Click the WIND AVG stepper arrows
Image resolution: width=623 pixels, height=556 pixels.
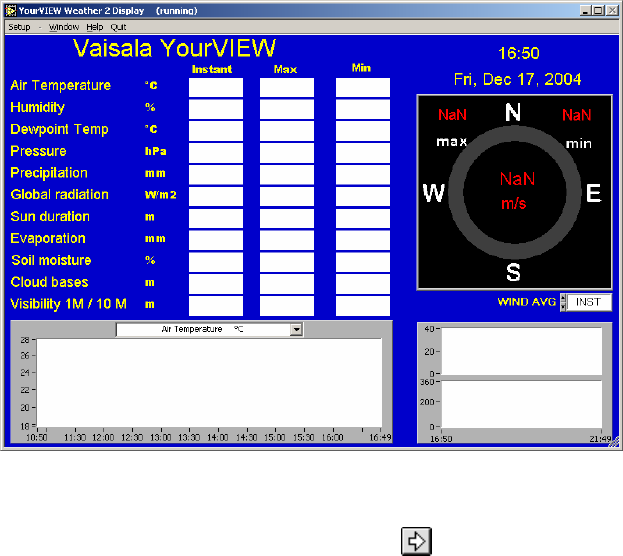[x=563, y=302]
